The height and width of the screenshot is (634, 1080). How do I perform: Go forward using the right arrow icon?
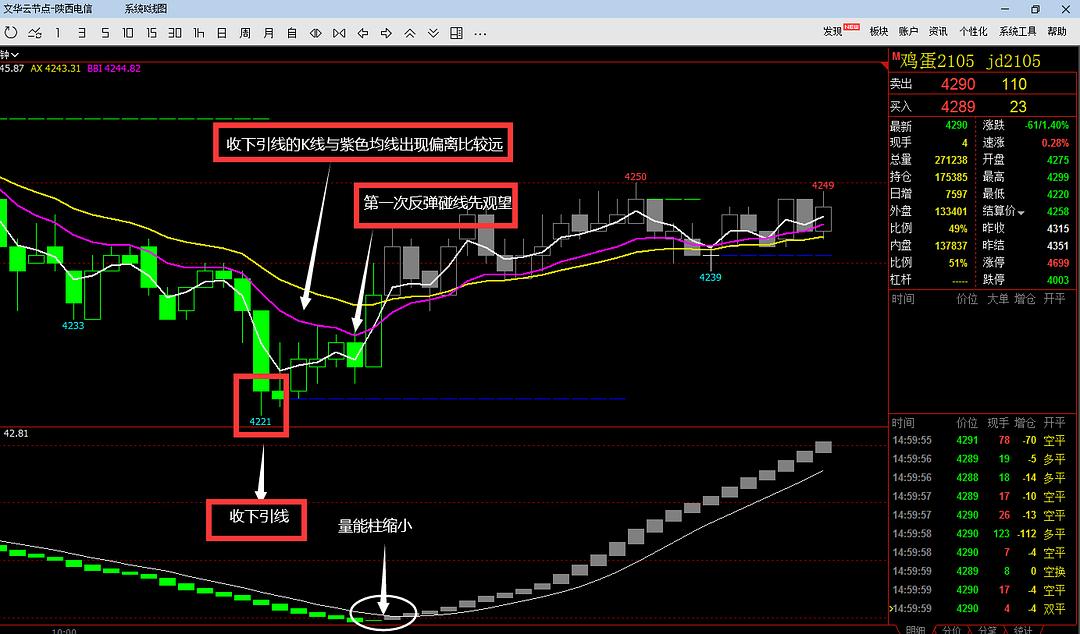[x=385, y=33]
